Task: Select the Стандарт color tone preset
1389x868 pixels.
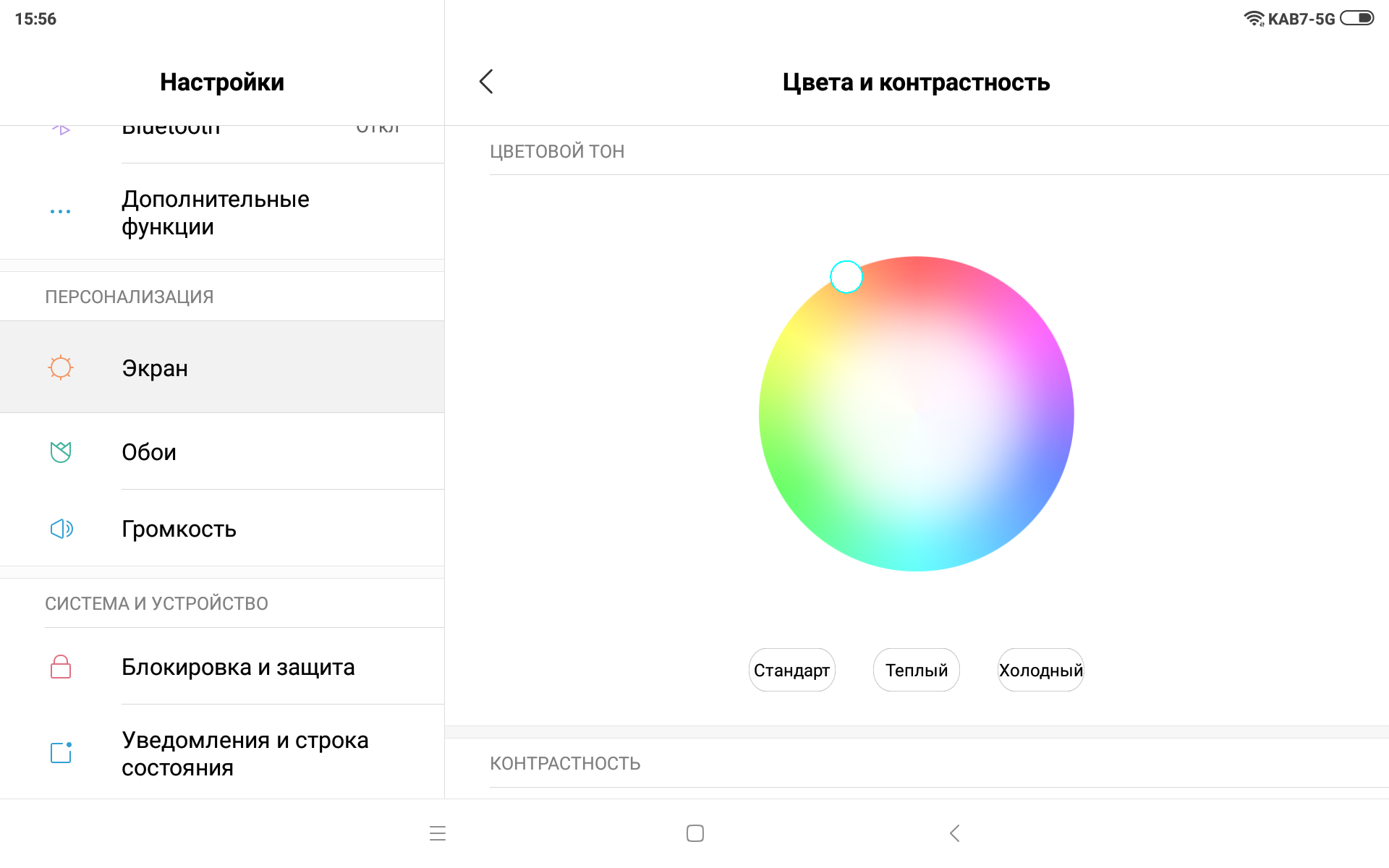Action: (x=791, y=670)
